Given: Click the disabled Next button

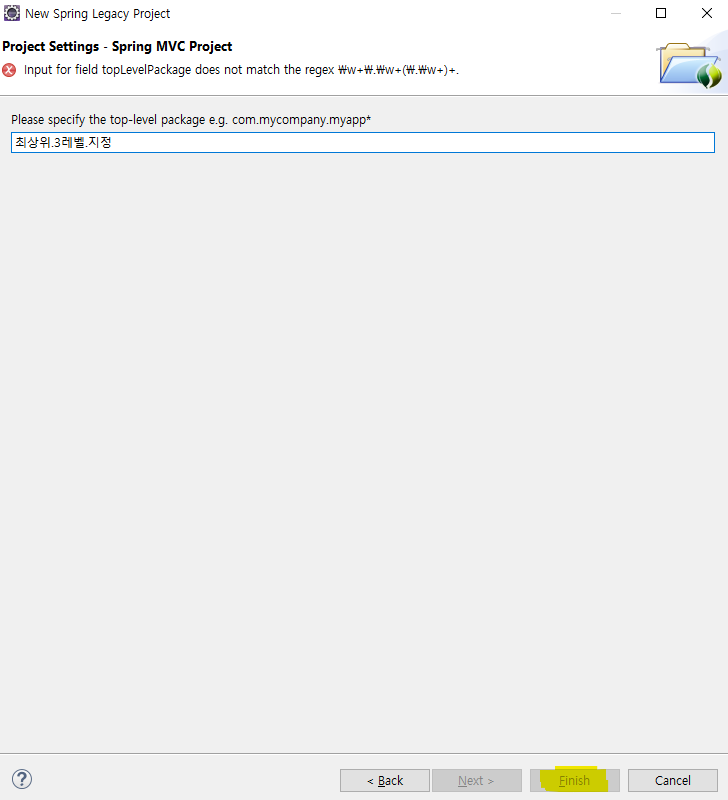Looking at the screenshot, I should pos(476,780).
